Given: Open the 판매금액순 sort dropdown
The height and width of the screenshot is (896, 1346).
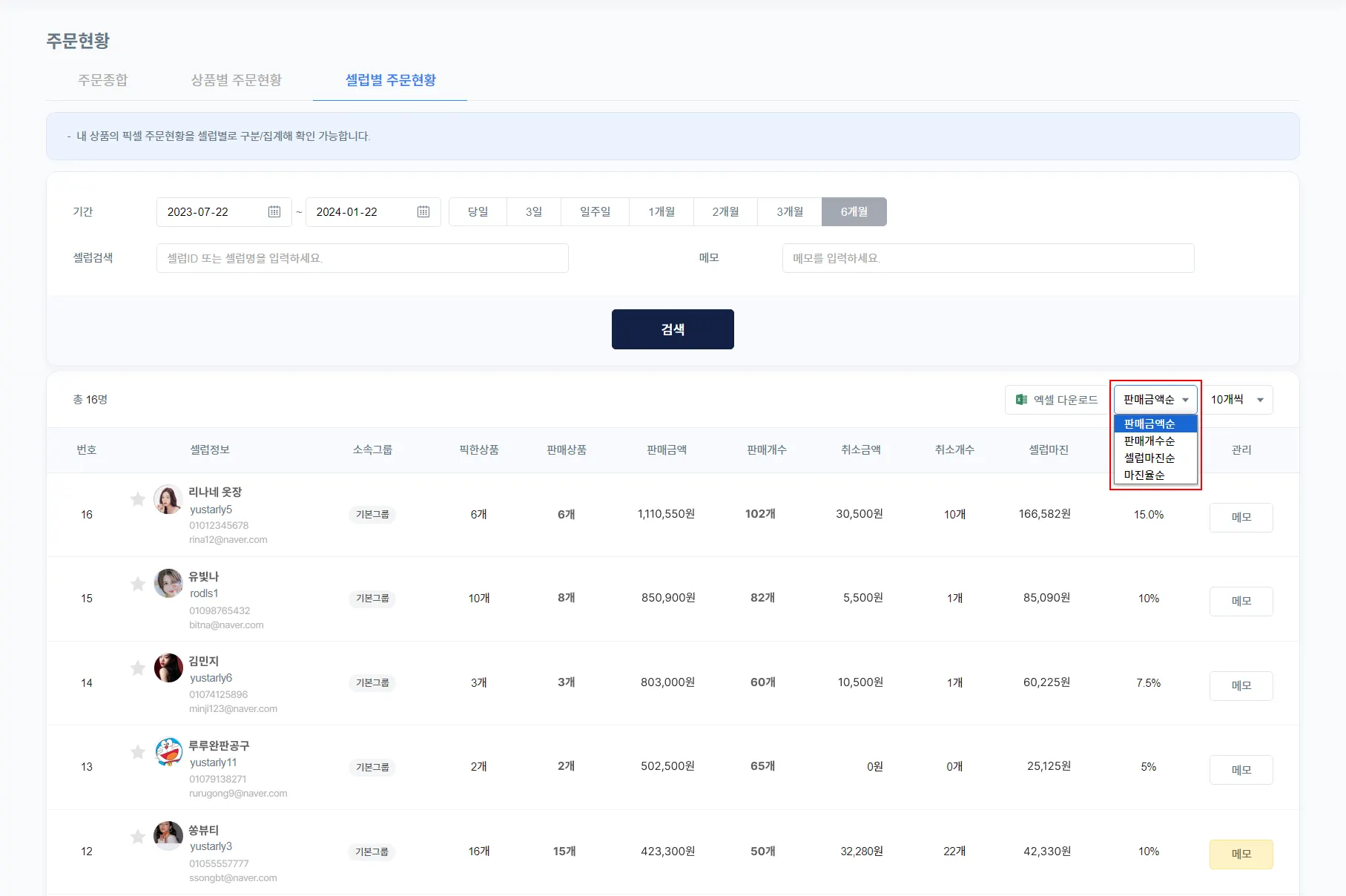Looking at the screenshot, I should 1155,400.
